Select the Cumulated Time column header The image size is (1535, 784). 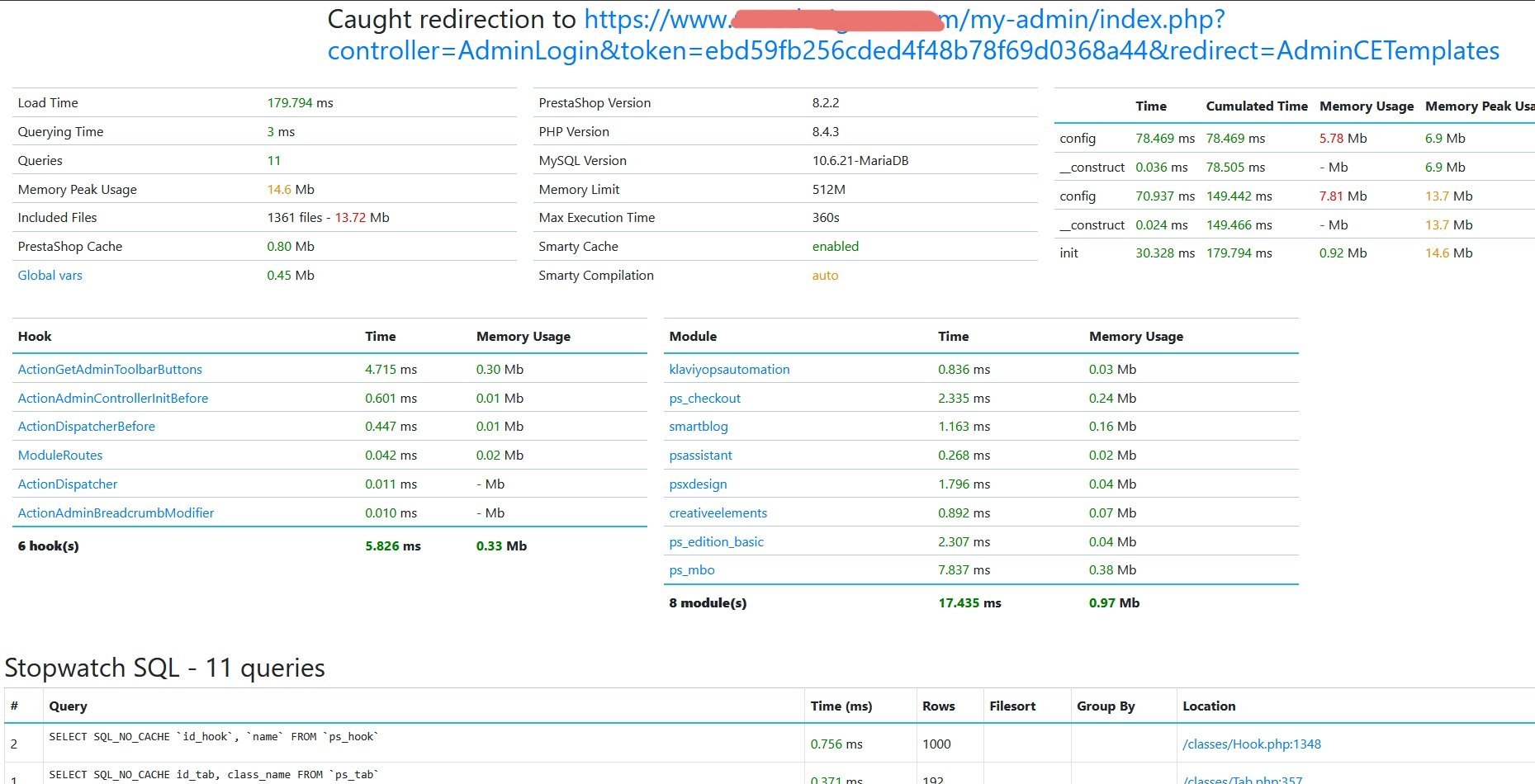point(1257,106)
